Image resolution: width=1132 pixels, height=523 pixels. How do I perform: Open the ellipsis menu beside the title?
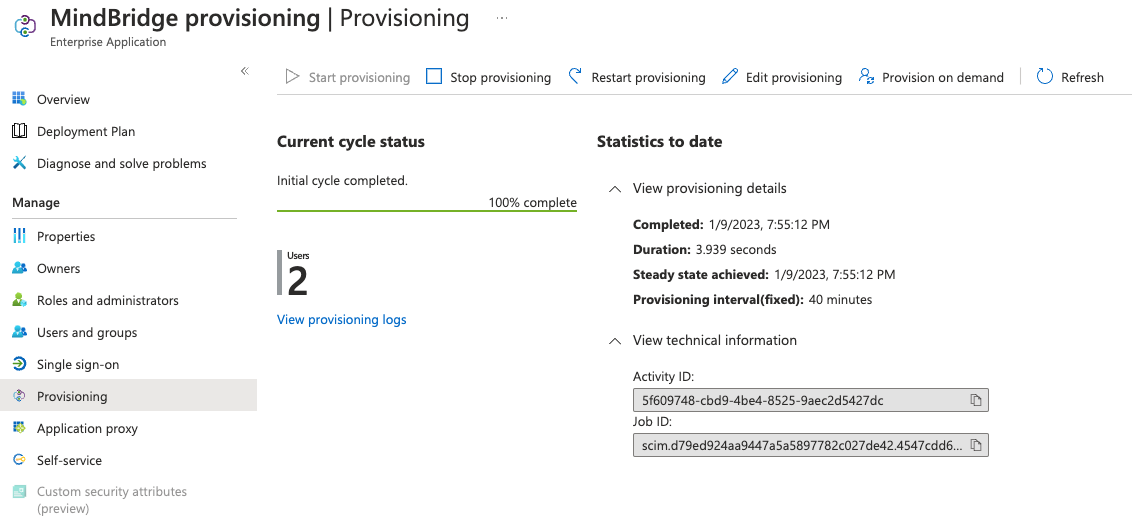(x=502, y=18)
